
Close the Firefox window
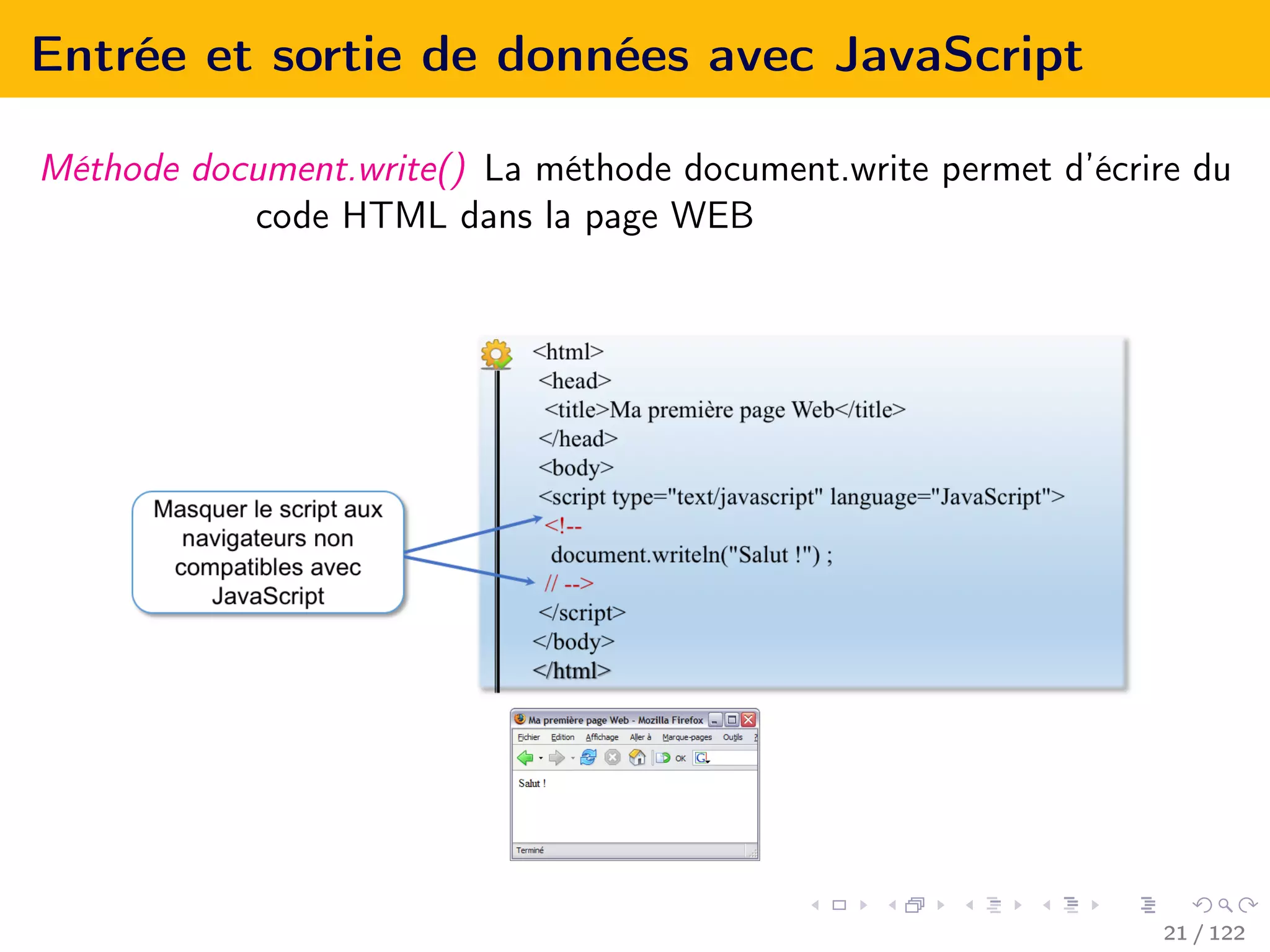[x=748, y=720]
